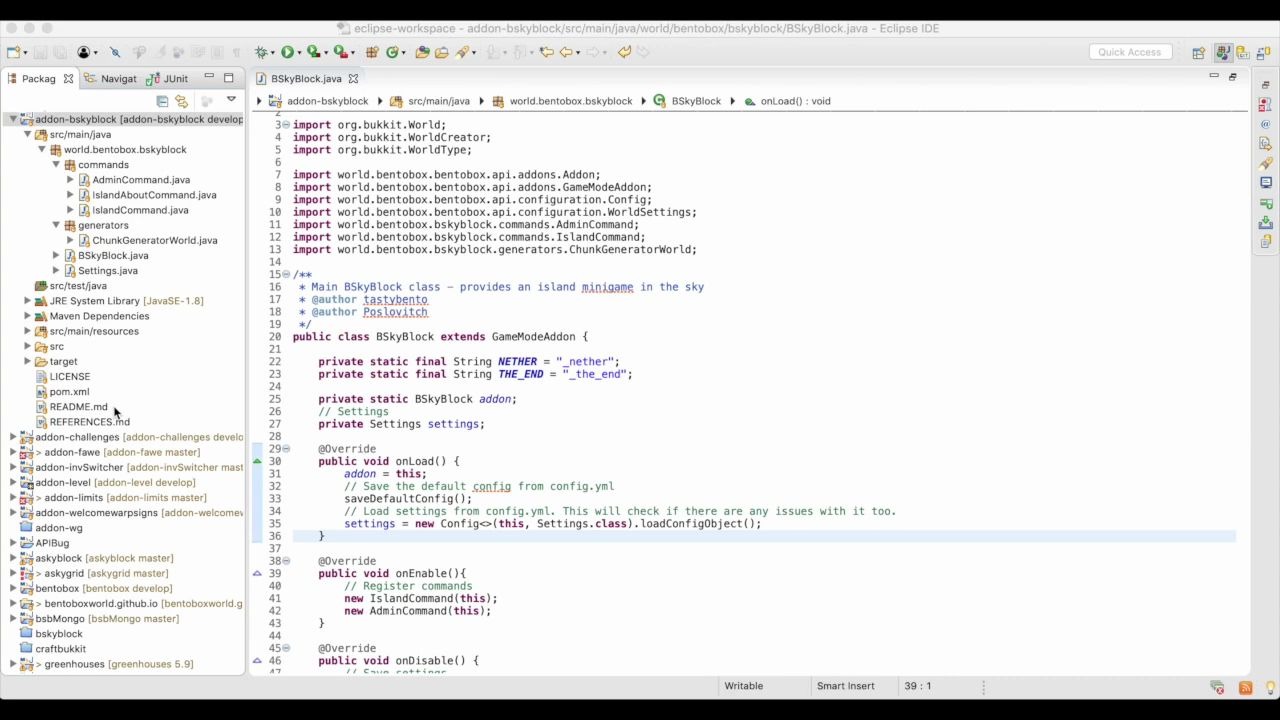
Task: Select pom.xml in Package Explorer
Action: (69, 392)
